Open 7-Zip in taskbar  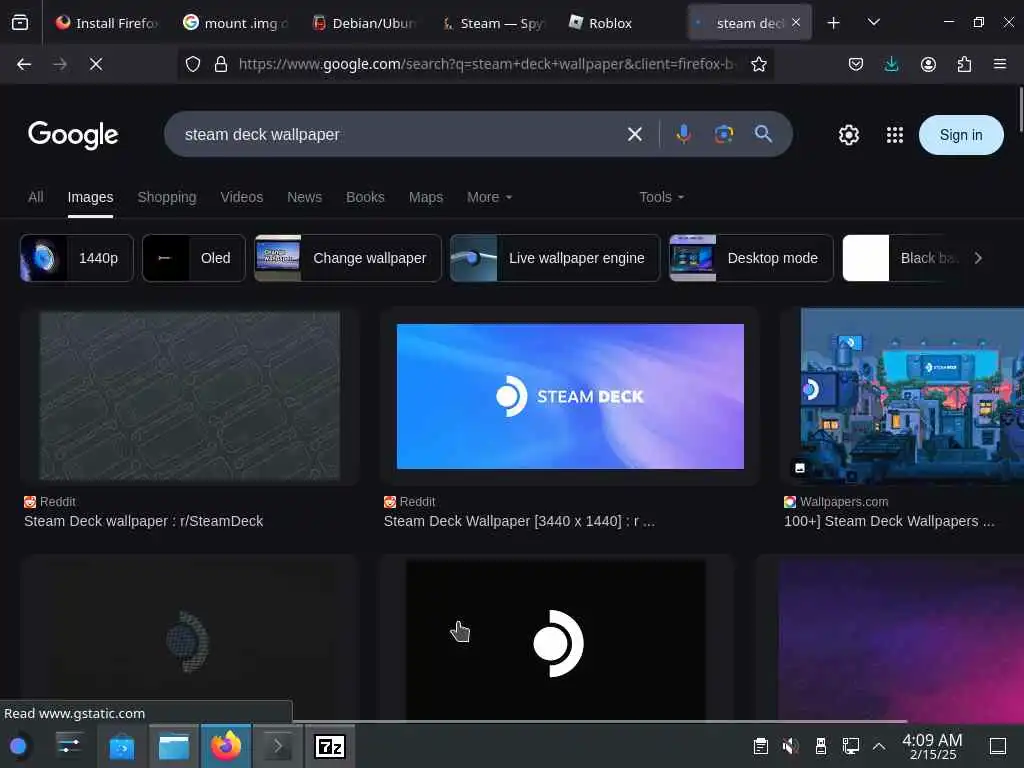coord(330,746)
